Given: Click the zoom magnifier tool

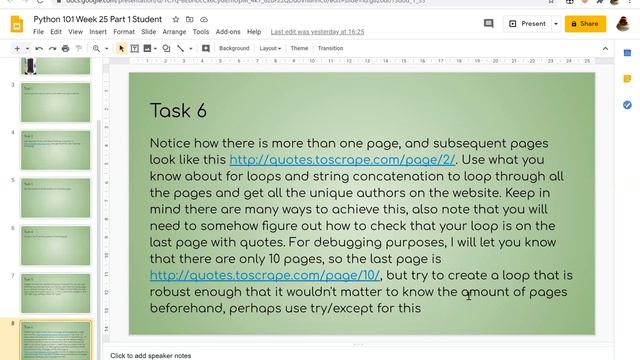Looking at the screenshot, I should 96,49.
